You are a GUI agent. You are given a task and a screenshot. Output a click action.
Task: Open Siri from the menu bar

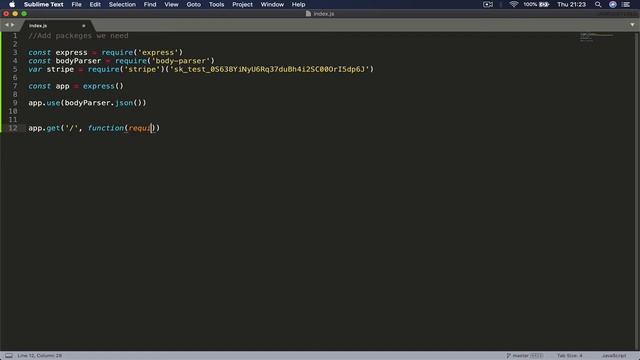pos(613,4)
